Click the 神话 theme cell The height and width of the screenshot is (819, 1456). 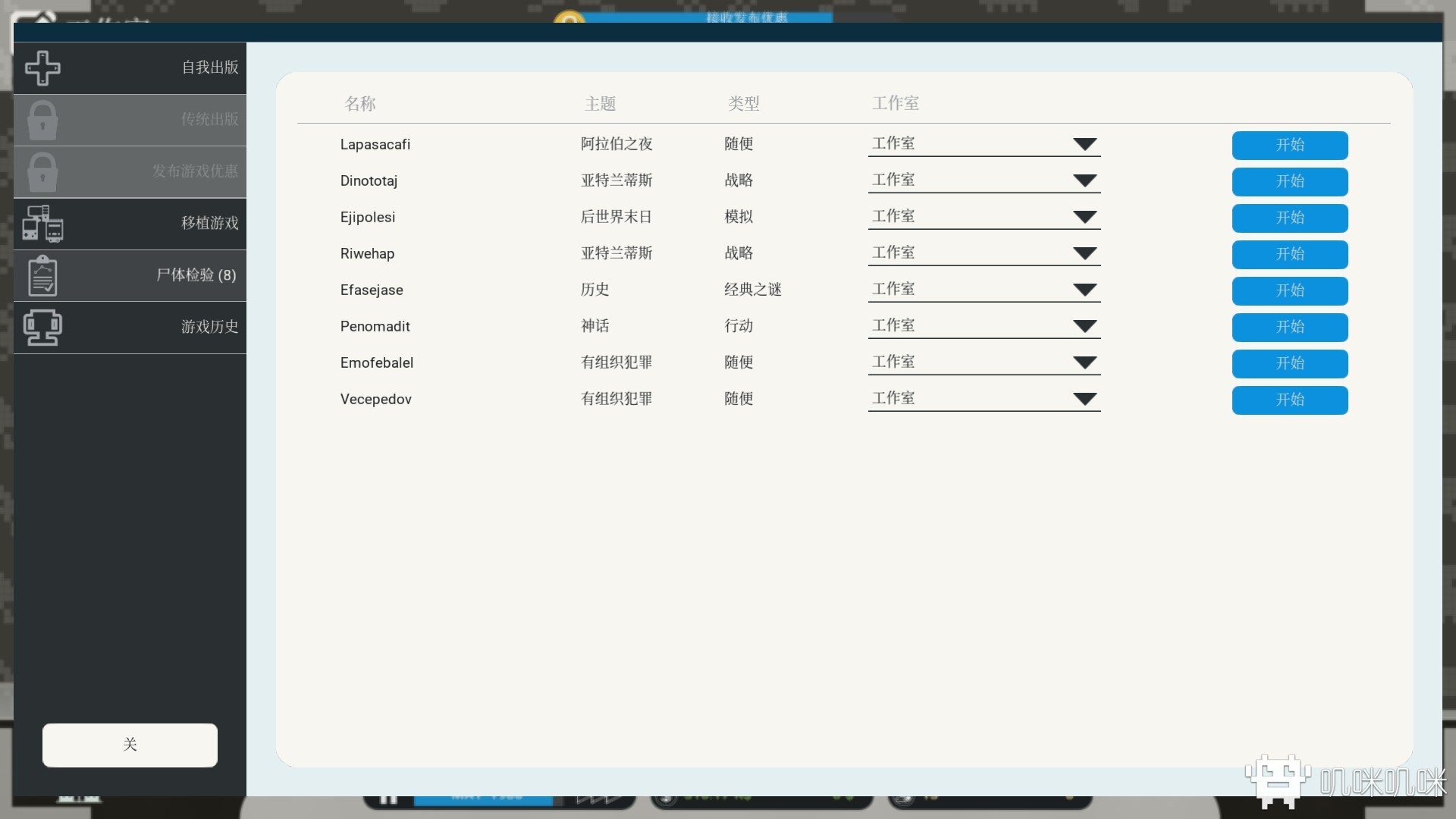(595, 326)
